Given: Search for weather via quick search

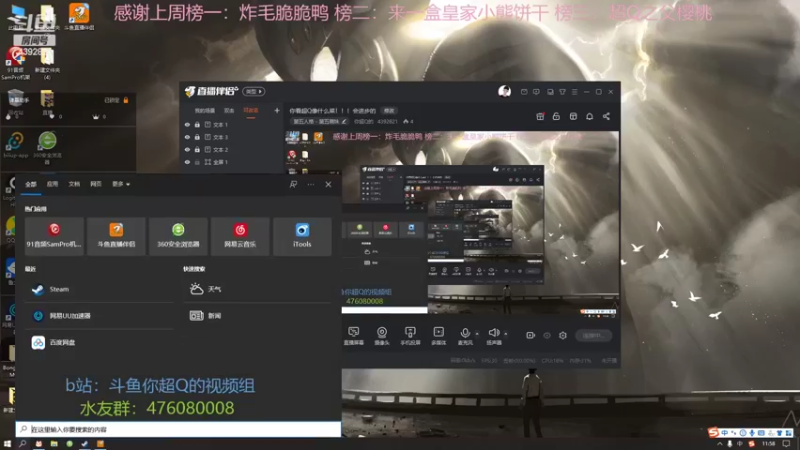Looking at the screenshot, I should pyautogui.click(x=258, y=289).
